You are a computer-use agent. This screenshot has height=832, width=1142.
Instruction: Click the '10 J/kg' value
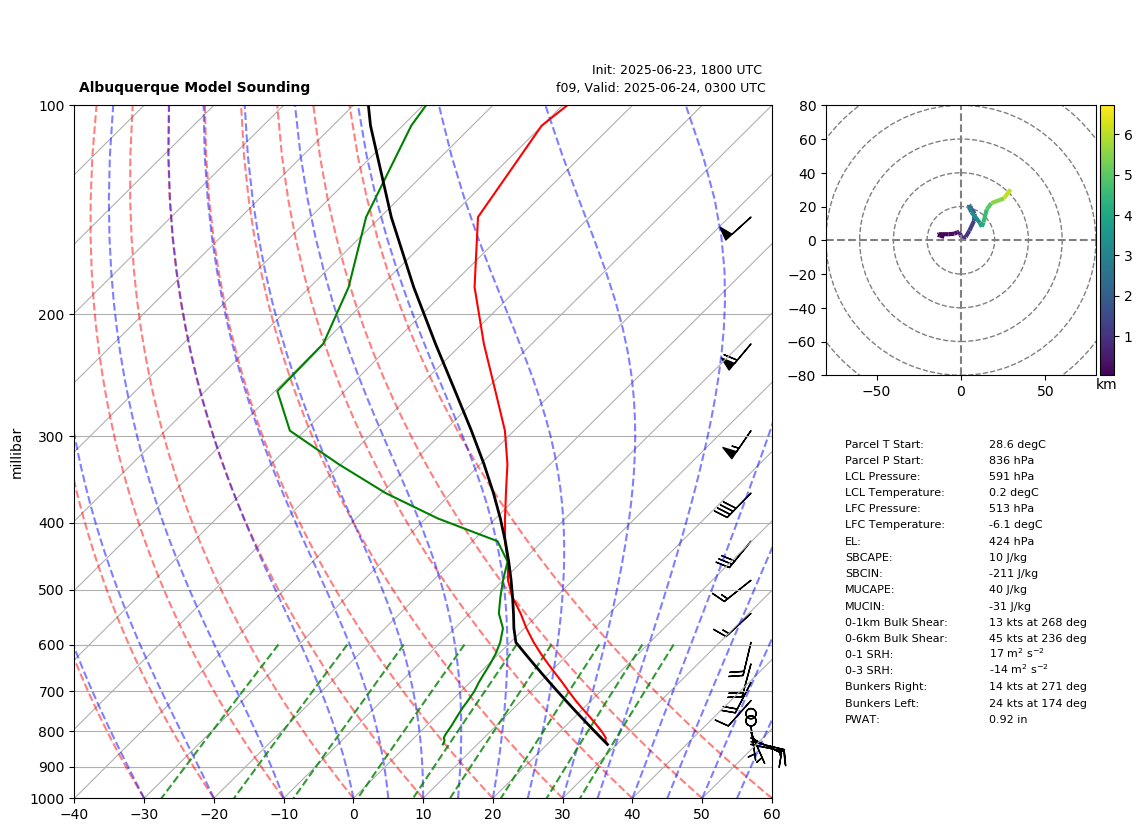coord(1008,557)
